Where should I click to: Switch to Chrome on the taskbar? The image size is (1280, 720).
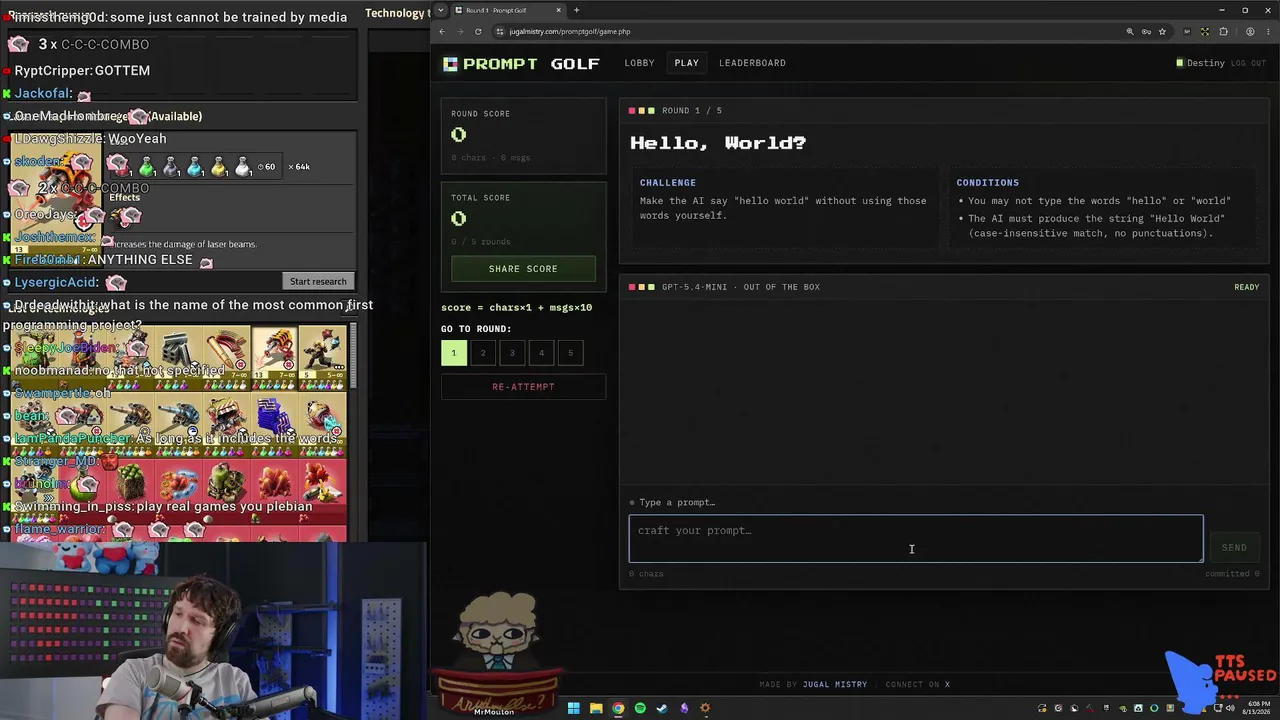(x=618, y=709)
